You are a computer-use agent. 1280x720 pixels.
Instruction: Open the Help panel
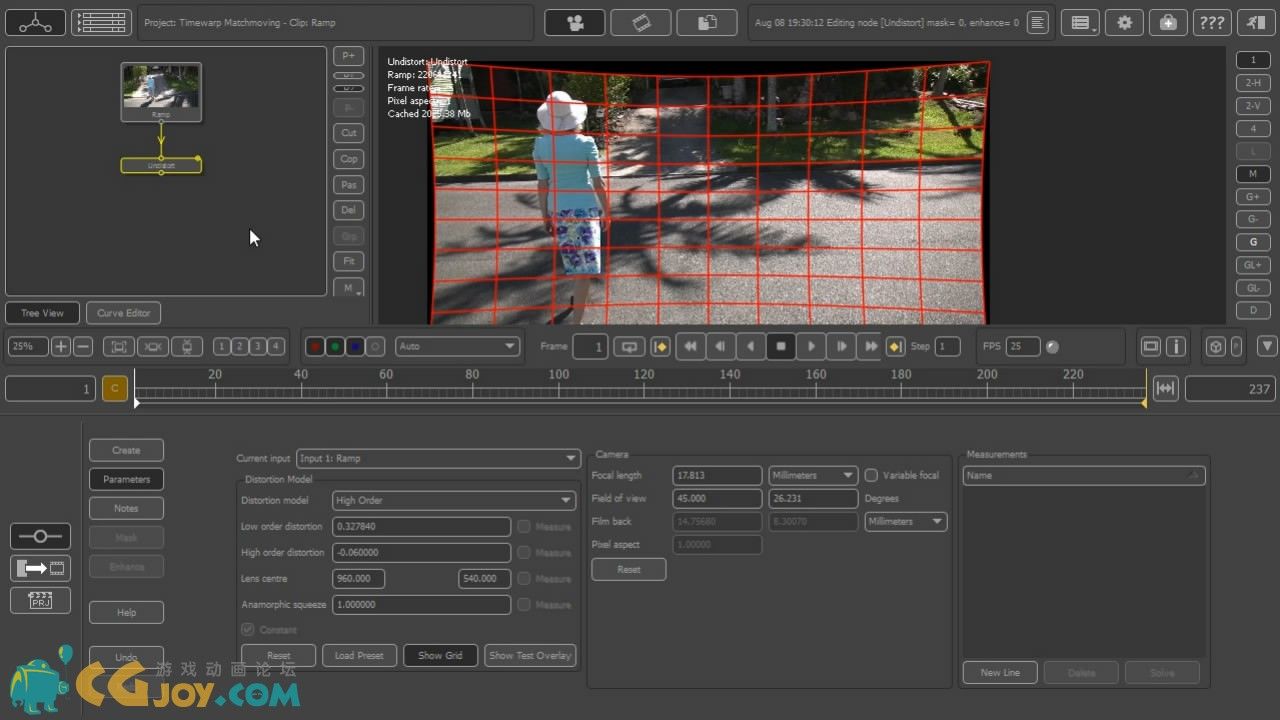coord(126,612)
